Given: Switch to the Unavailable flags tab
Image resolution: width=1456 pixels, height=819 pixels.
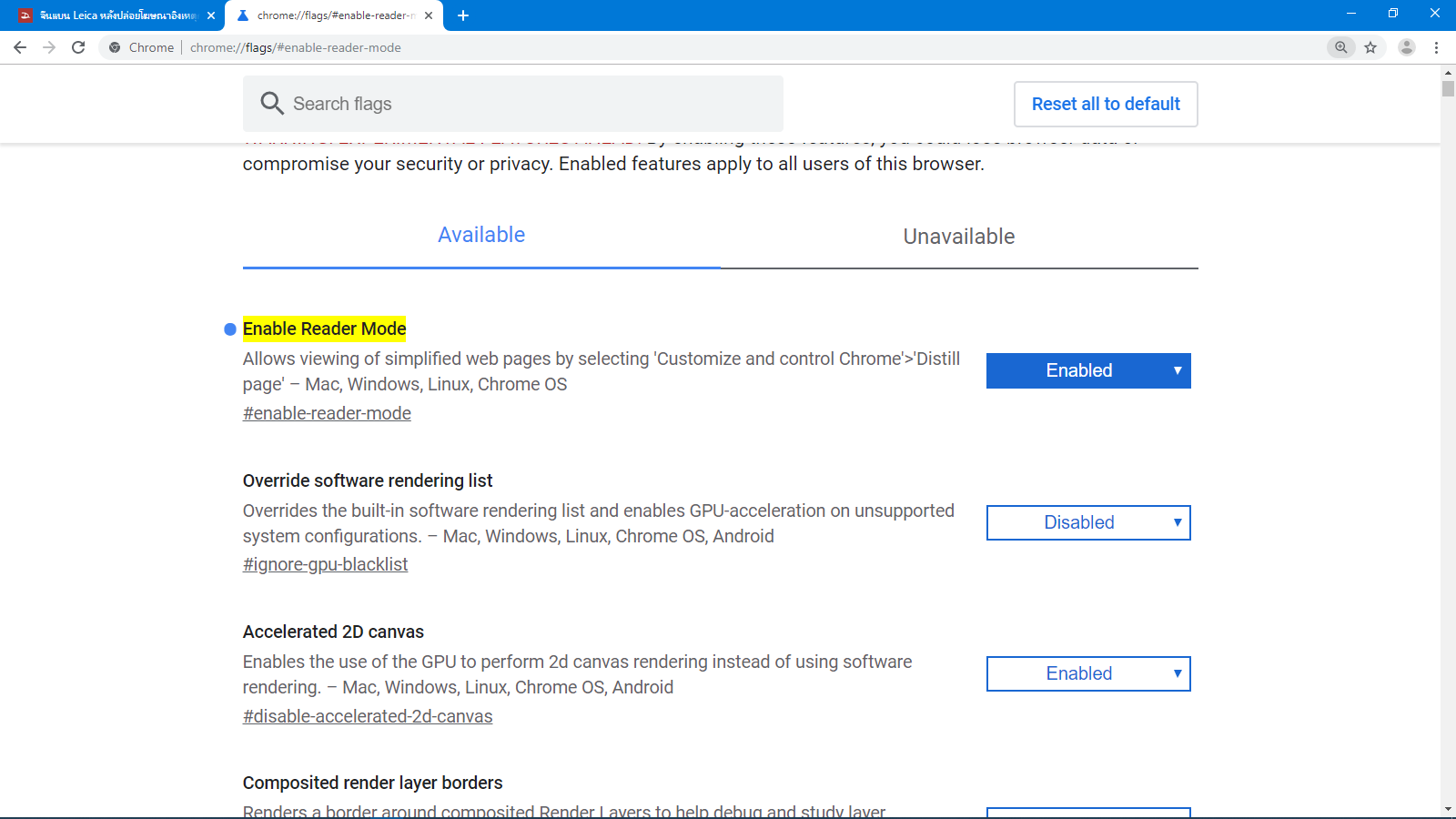Looking at the screenshot, I should click(959, 237).
